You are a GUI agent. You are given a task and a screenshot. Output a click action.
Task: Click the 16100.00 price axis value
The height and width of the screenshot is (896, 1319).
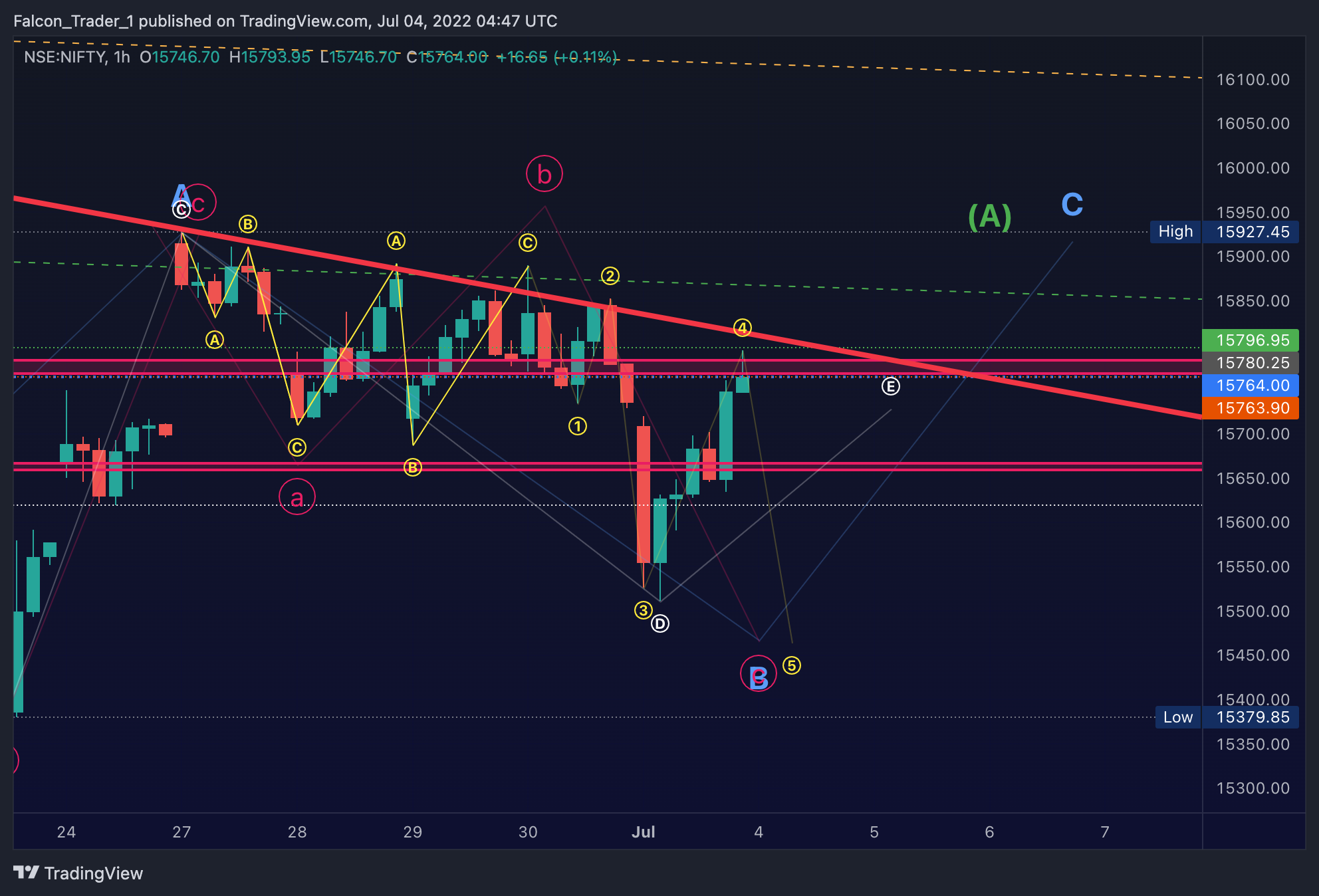(1253, 80)
